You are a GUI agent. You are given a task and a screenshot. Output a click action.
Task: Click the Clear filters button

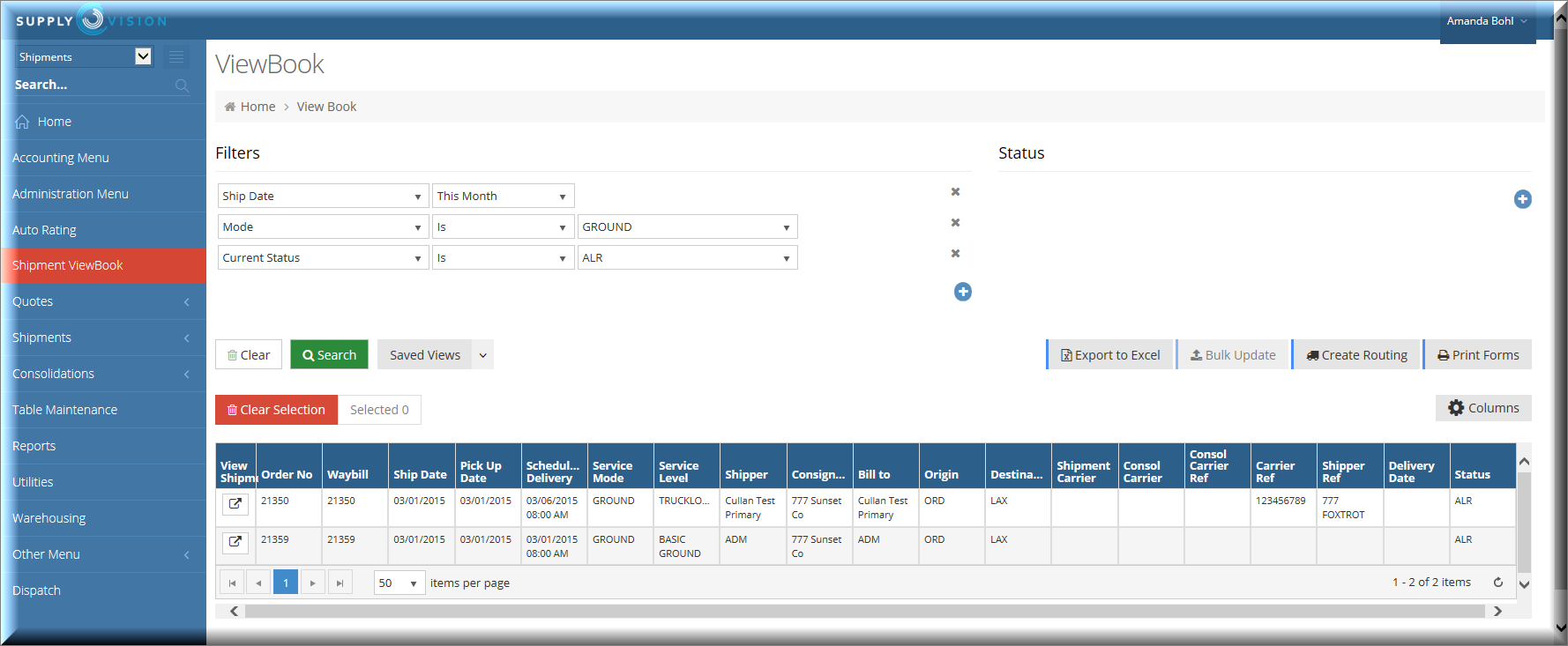click(x=249, y=355)
